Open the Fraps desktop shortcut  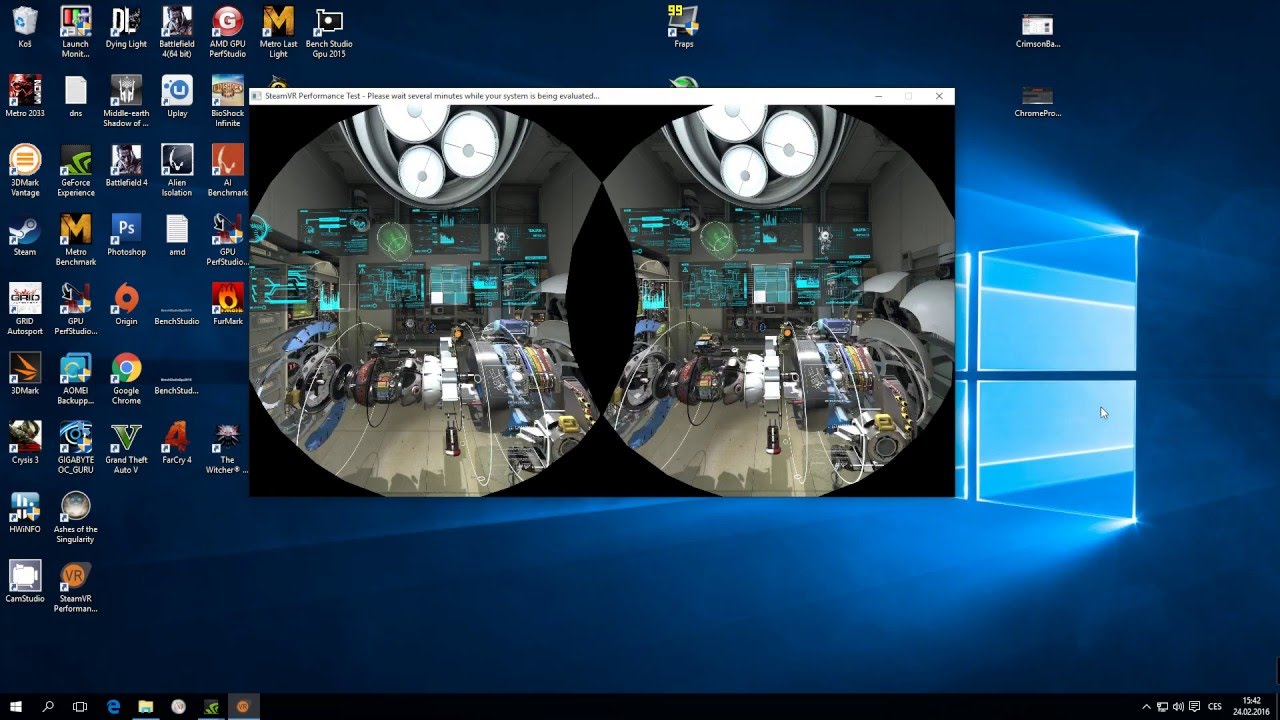point(684,27)
